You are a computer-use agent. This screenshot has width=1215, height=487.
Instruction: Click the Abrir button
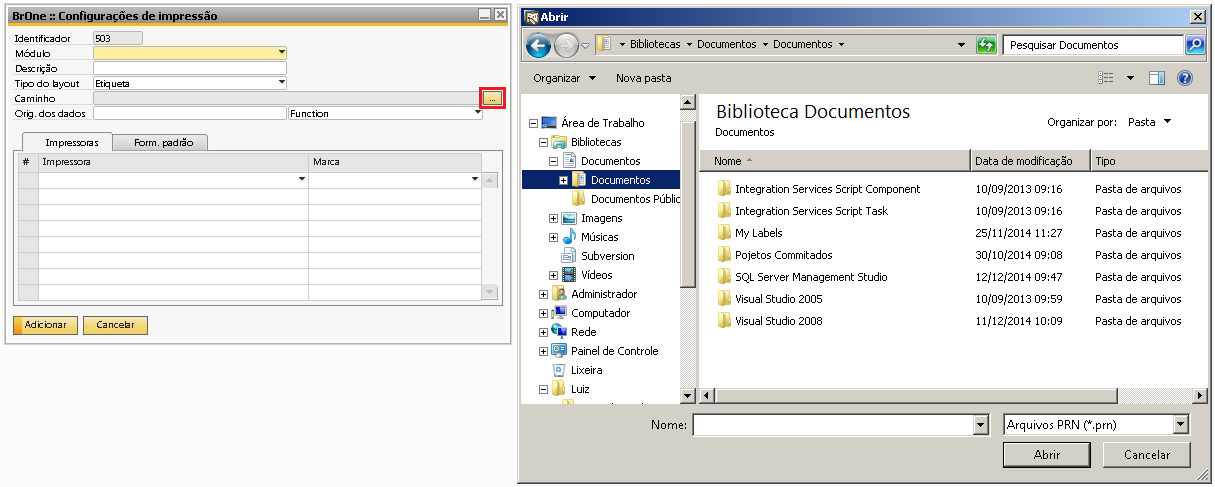pyautogui.click(x=1047, y=455)
